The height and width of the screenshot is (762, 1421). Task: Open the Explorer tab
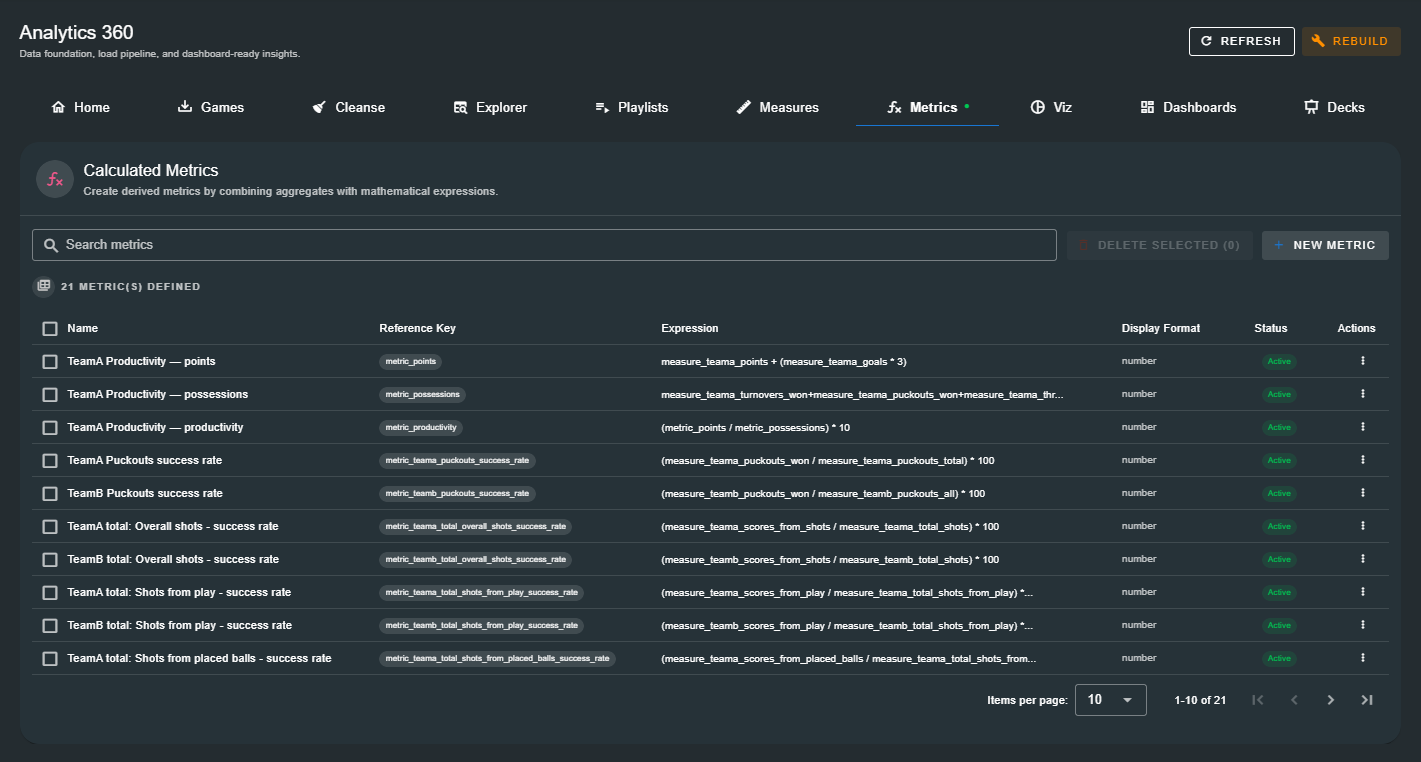[490, 107]
